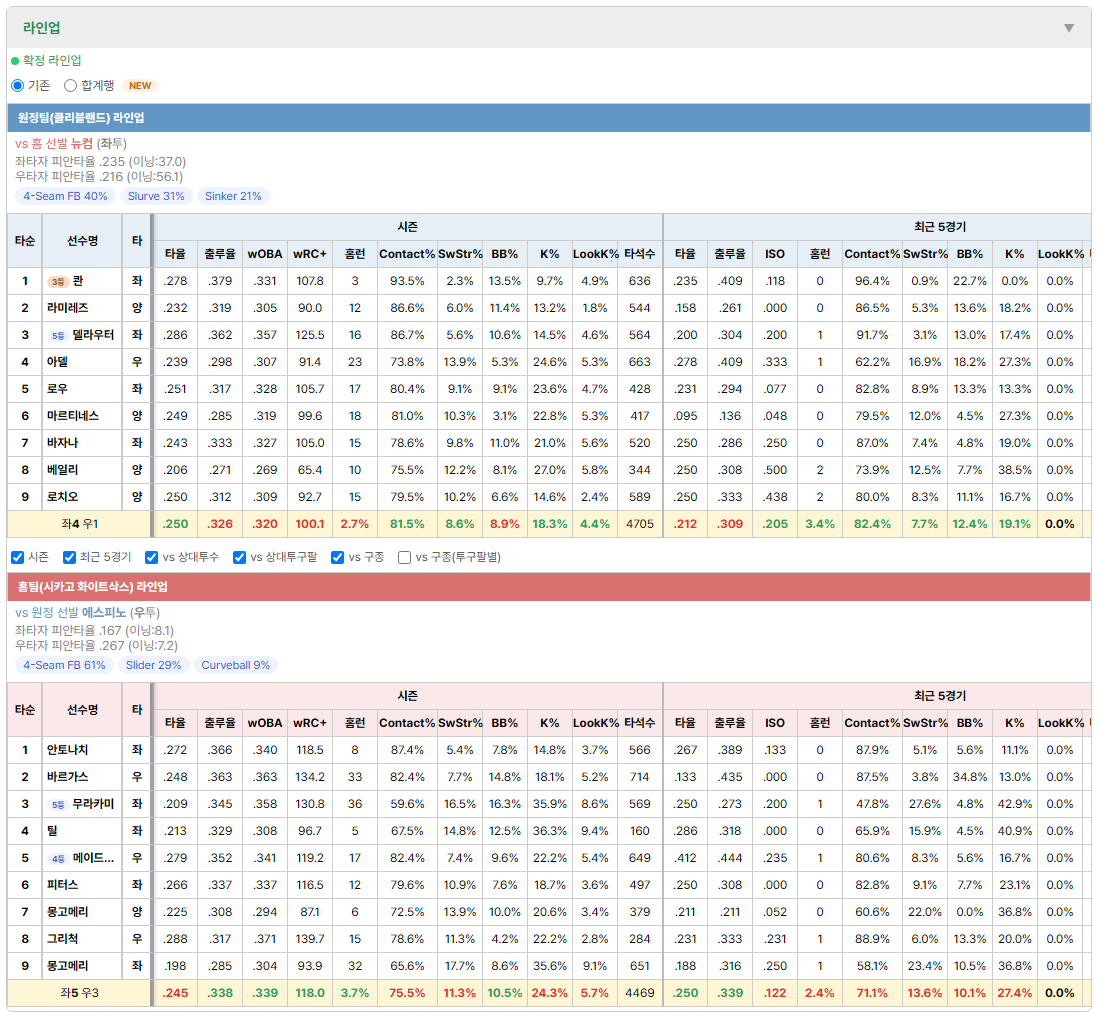The image size is (1098, 1018).
Task: Click 타석수 column header in Cleveland table
Action: pos(639,254)
